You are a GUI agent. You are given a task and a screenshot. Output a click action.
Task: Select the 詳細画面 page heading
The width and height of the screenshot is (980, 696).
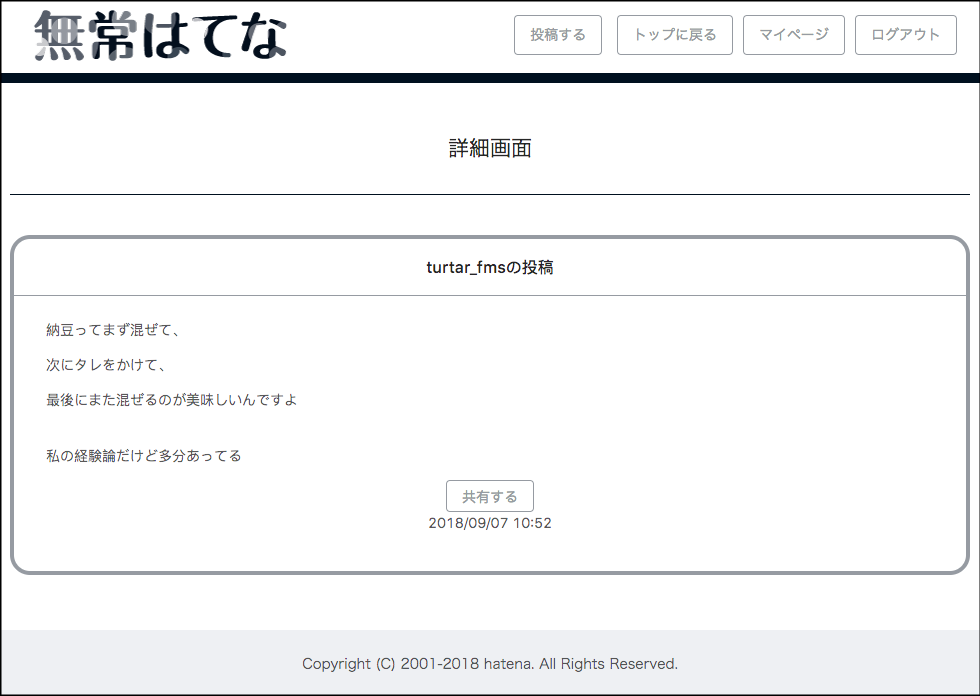[490, 148]
